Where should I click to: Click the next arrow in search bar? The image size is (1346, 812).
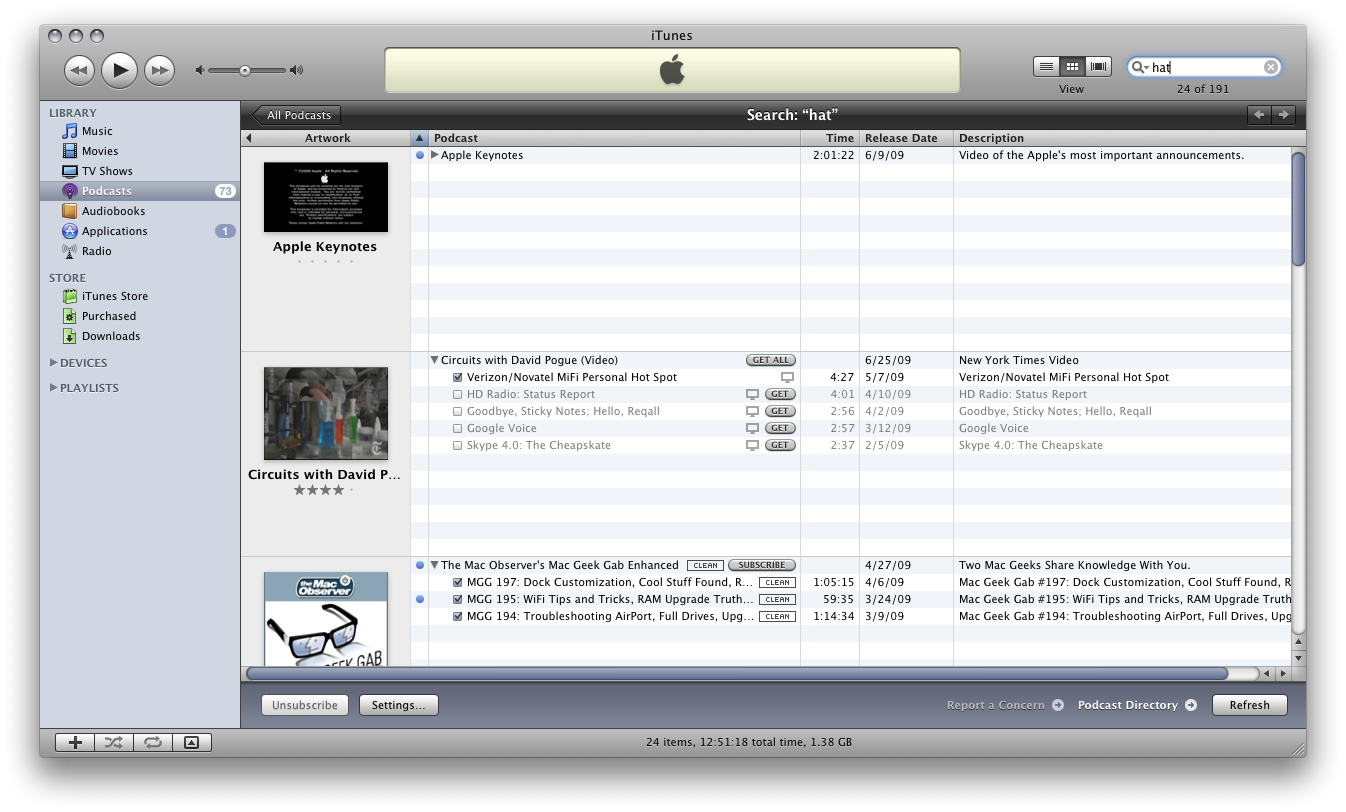click(1283, 115)
